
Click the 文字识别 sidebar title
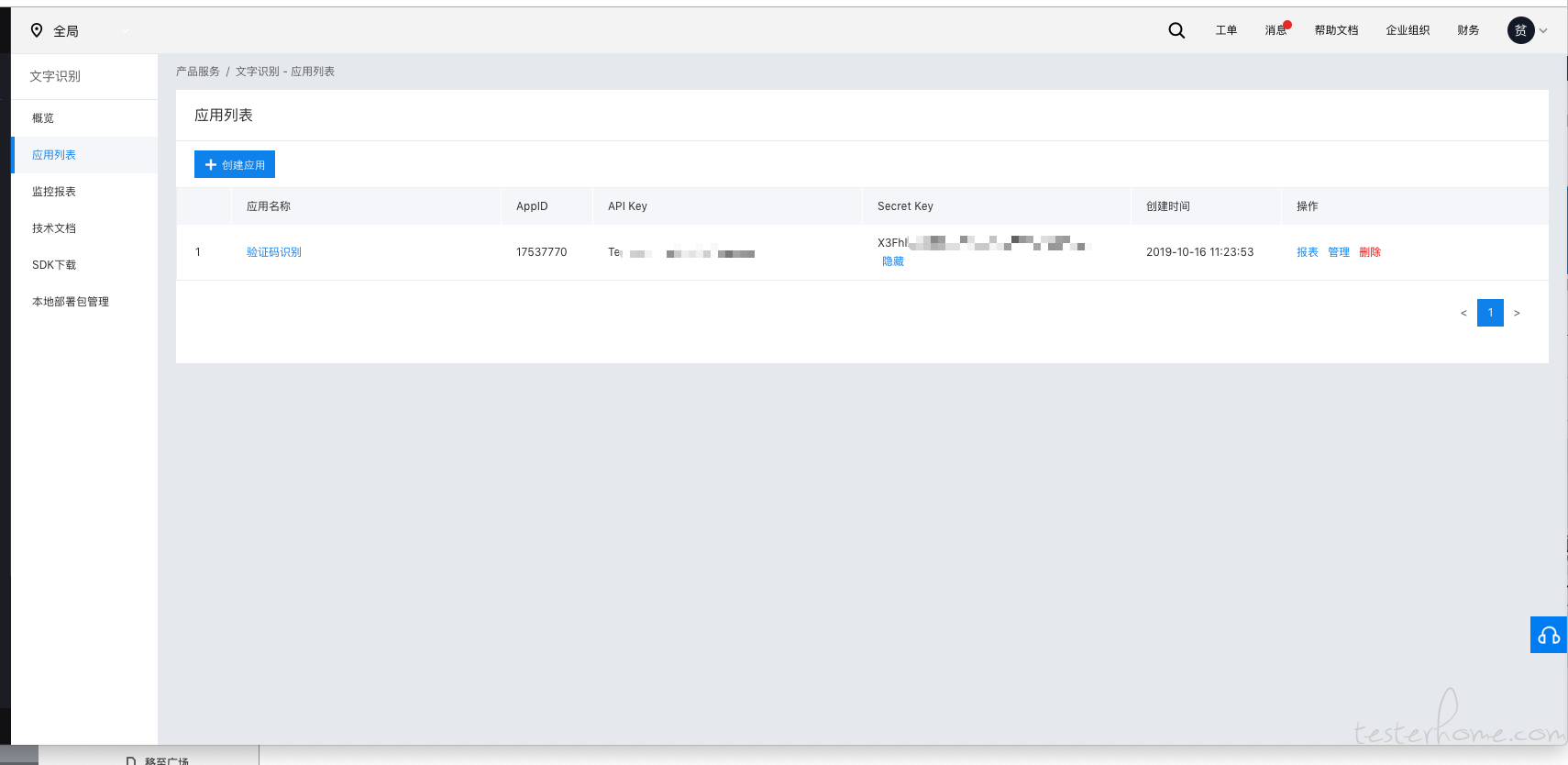pyautogui.click(x=55, y=76)
